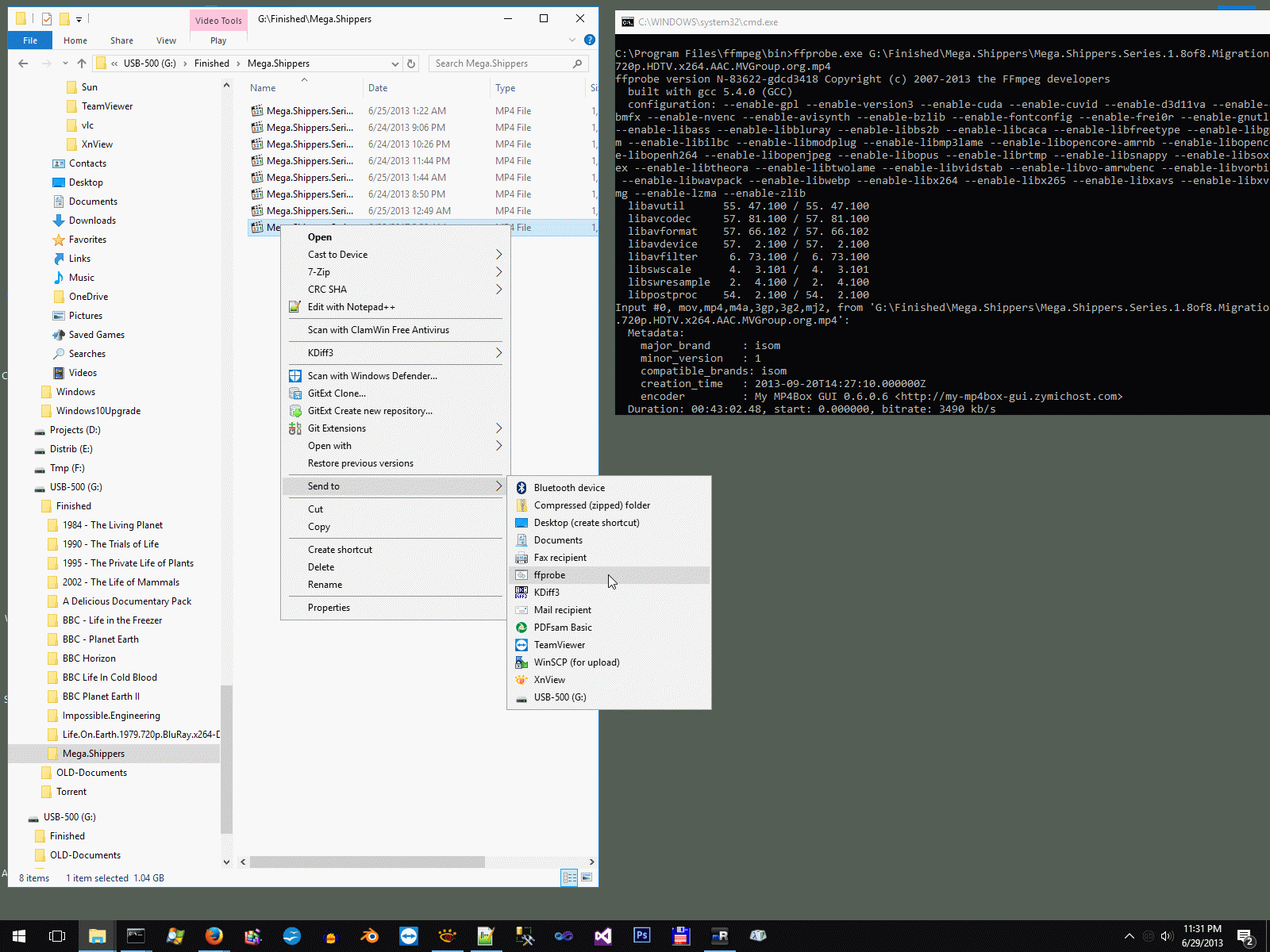Screen dimensions: 1270x952
Task: Navigate up one folder level with the up arrow
Action: [x=82, y=63]
